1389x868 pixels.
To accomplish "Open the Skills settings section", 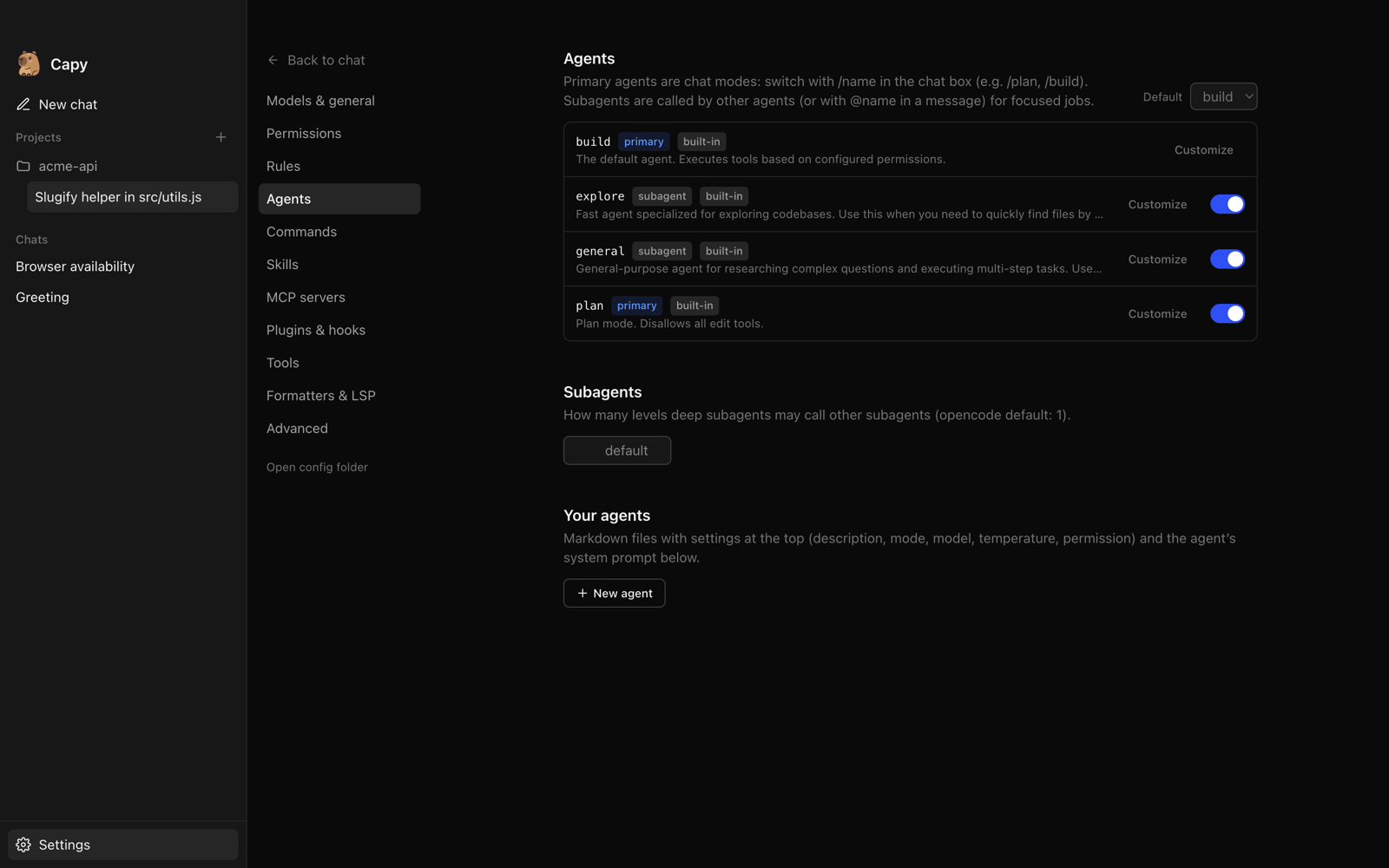I will 339,264.
